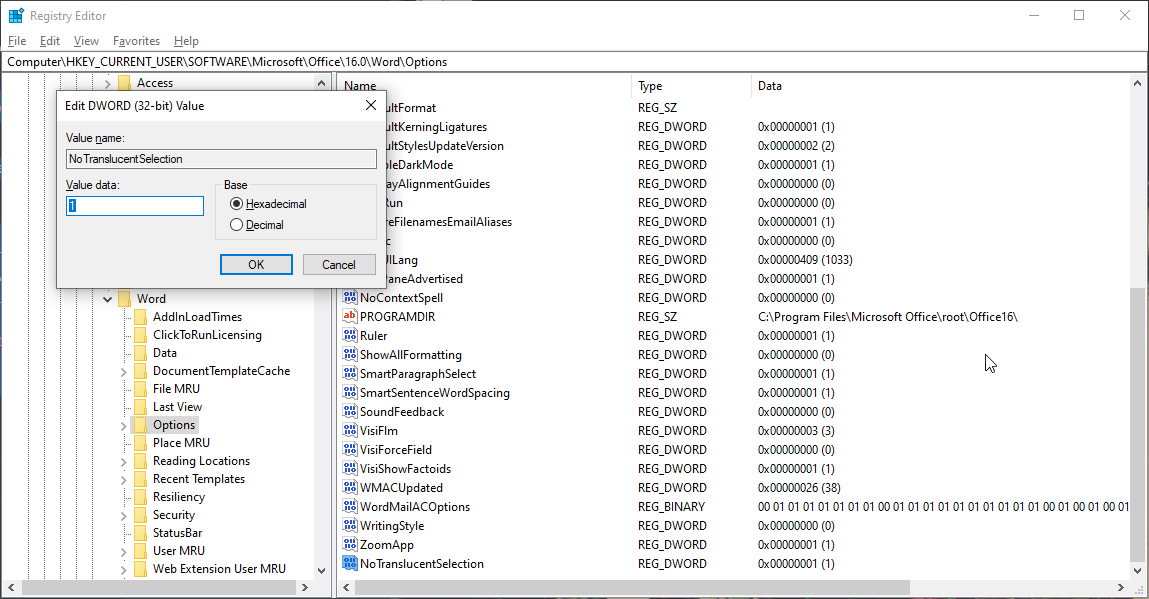Click the ShowAllFormatting value icon

tap(350, 355)
